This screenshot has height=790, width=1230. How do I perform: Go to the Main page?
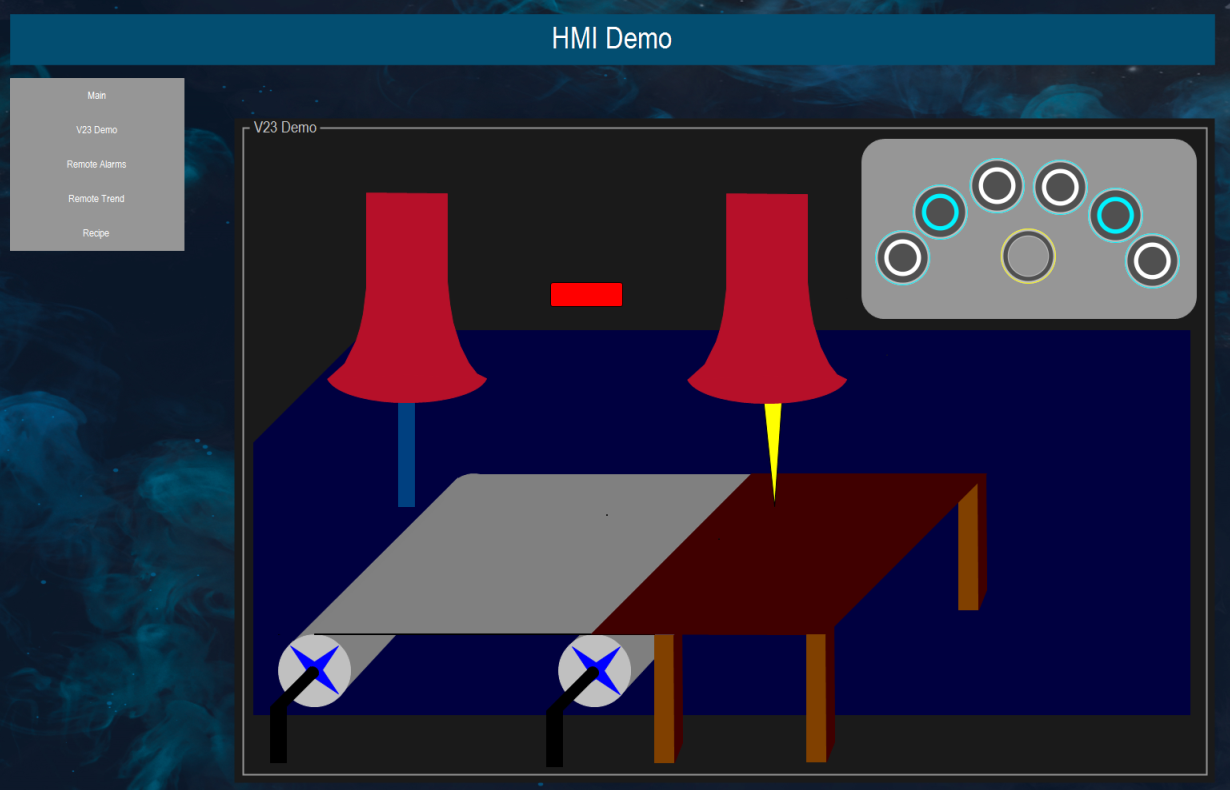[x=96, y=95]
